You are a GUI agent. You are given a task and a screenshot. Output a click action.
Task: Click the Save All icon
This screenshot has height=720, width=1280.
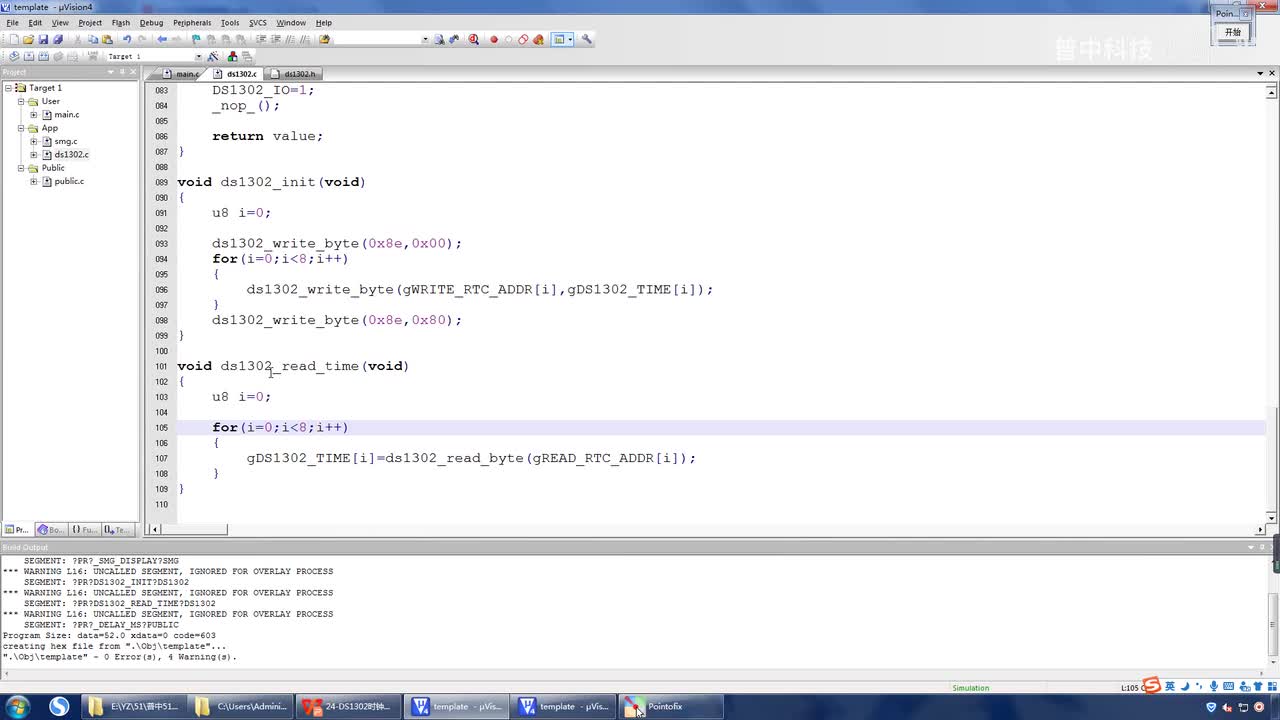point(57,40)
